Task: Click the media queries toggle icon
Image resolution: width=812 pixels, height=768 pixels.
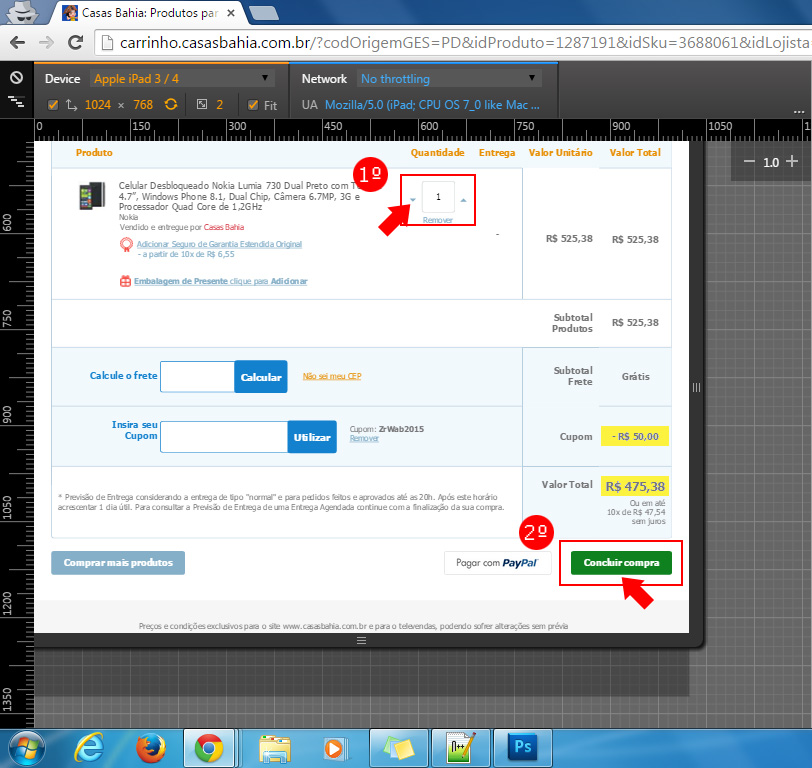Action: [15, 101]
